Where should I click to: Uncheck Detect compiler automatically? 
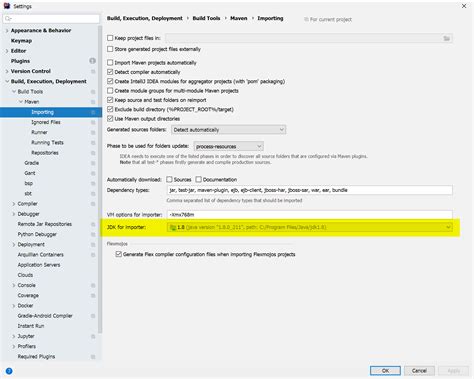(110, 72)
